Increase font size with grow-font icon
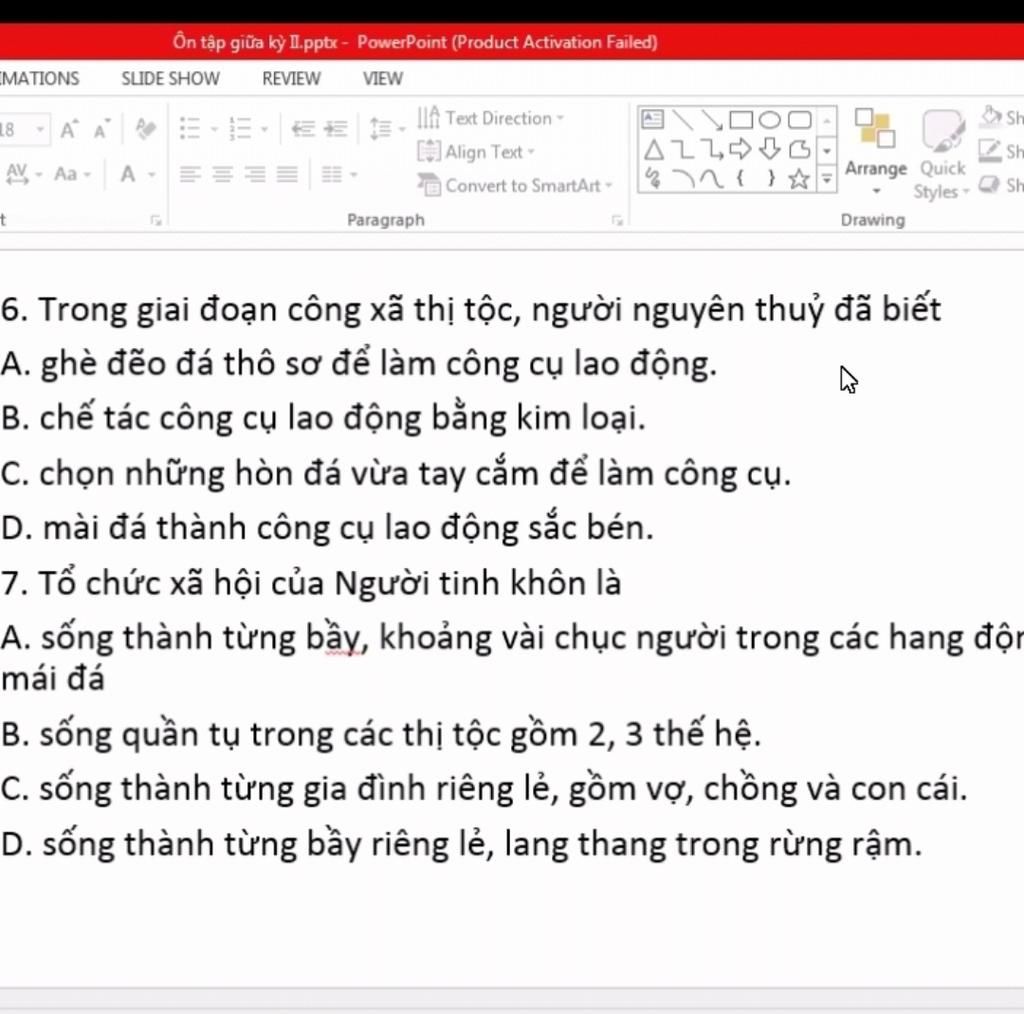Image resolution: width=1024 pixels, height=1014 pixels. point(69,129)
